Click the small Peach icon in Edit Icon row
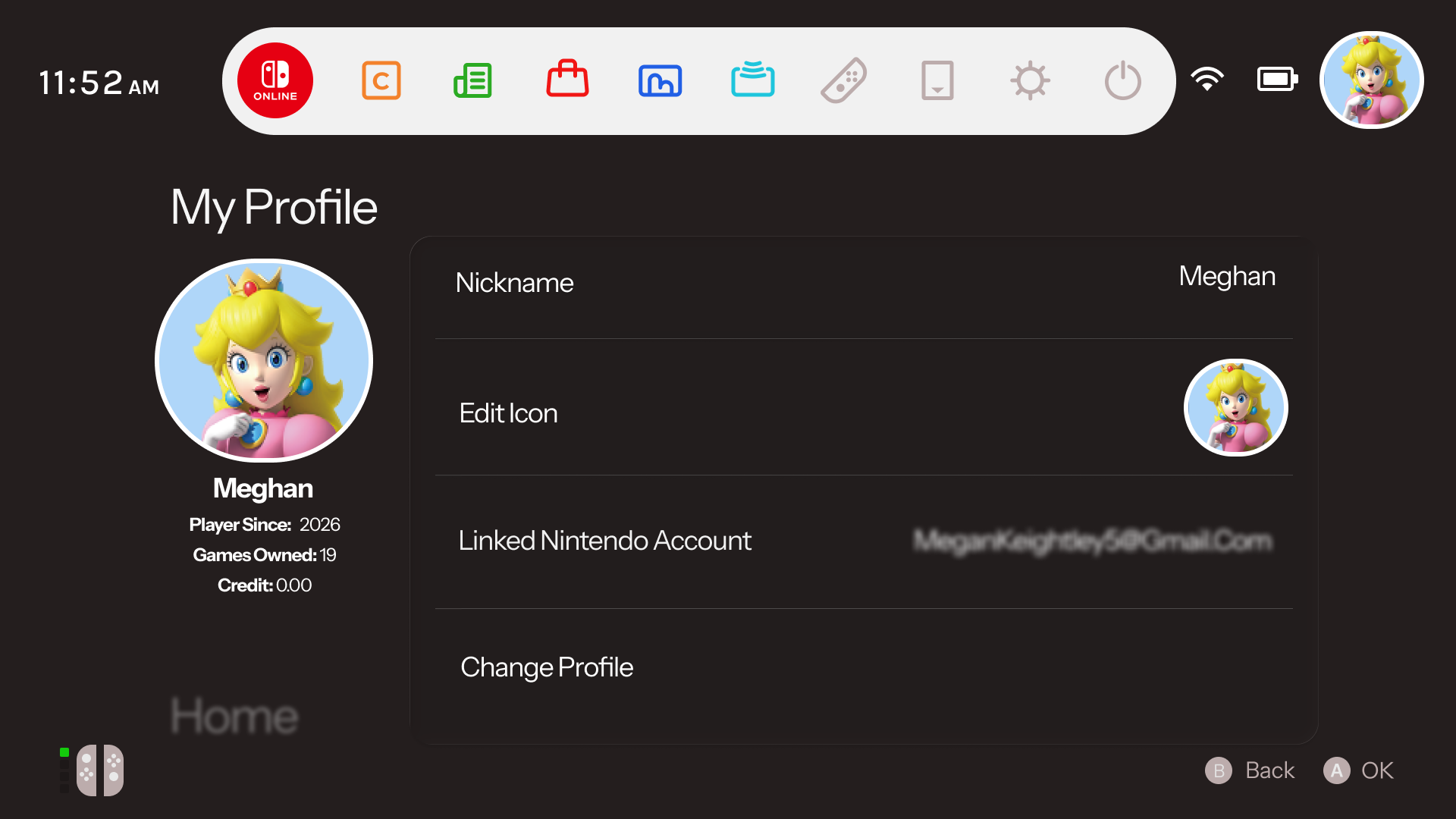Image resolution: width=1456 pixels, height=819 pixels. [1236, 408]
